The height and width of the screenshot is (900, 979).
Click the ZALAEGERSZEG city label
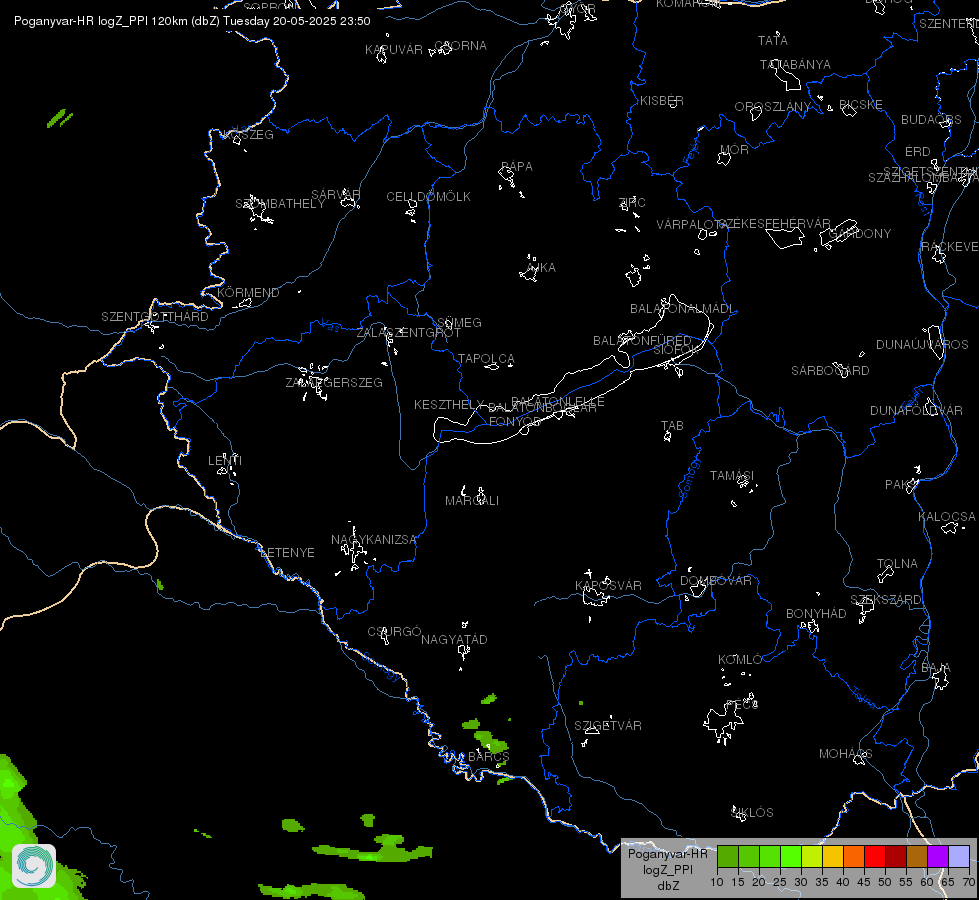pos(334,382)
